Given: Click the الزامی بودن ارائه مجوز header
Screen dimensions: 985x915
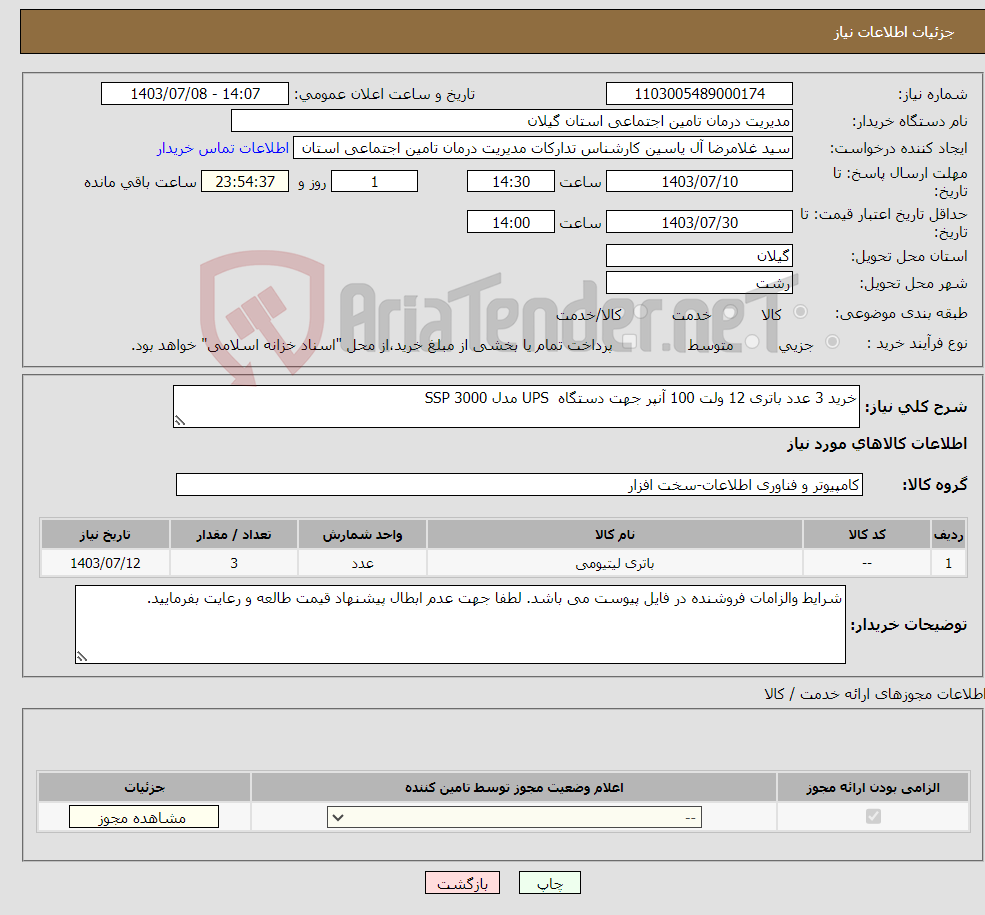Looking at the screenshot, I should 873,788.
